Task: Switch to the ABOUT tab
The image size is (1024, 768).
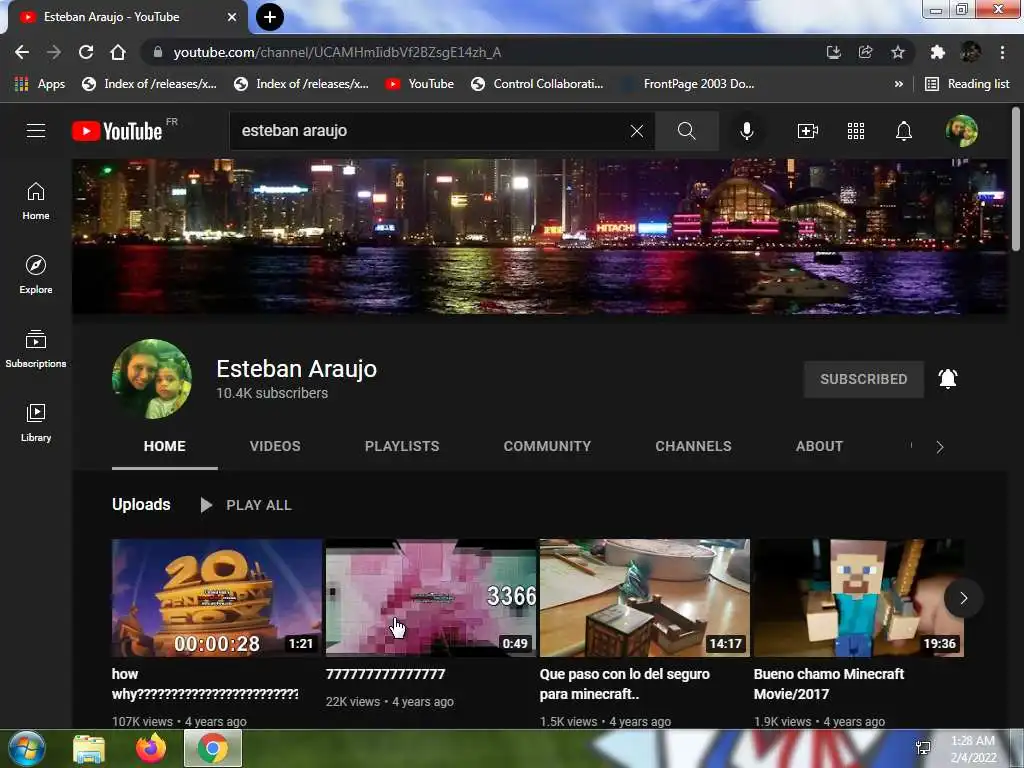Action: tap(820, 446)
